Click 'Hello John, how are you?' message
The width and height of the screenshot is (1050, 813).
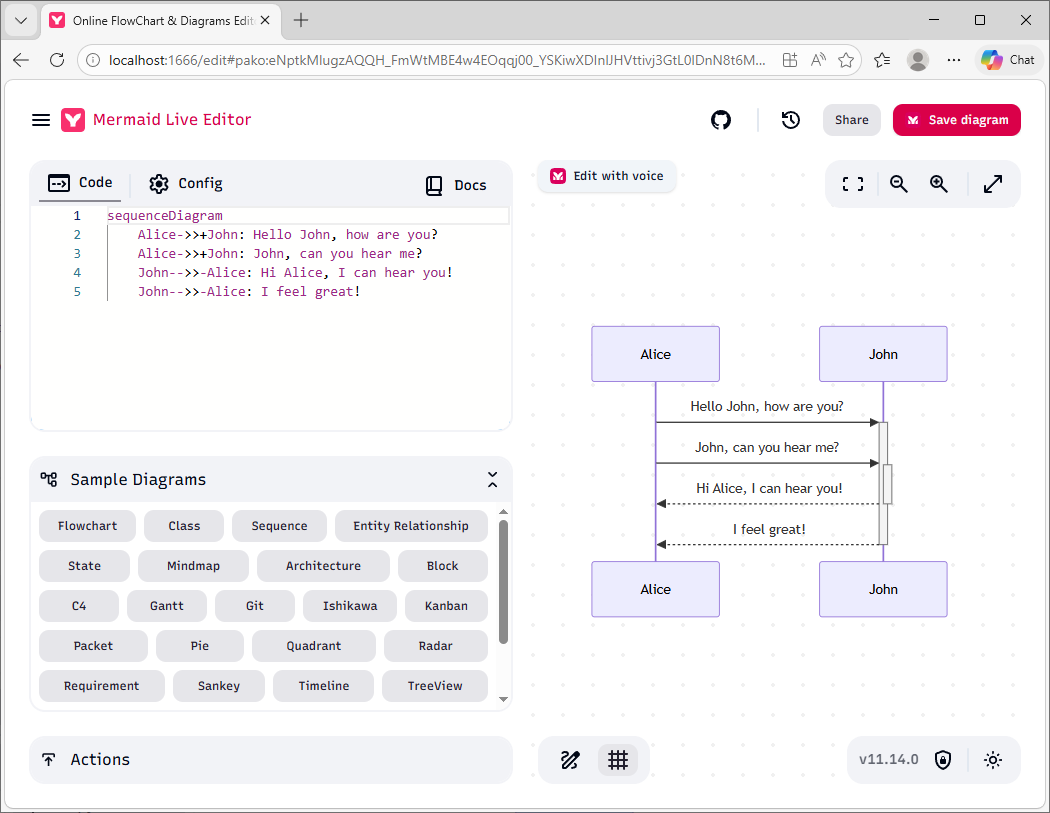[767, 406]
